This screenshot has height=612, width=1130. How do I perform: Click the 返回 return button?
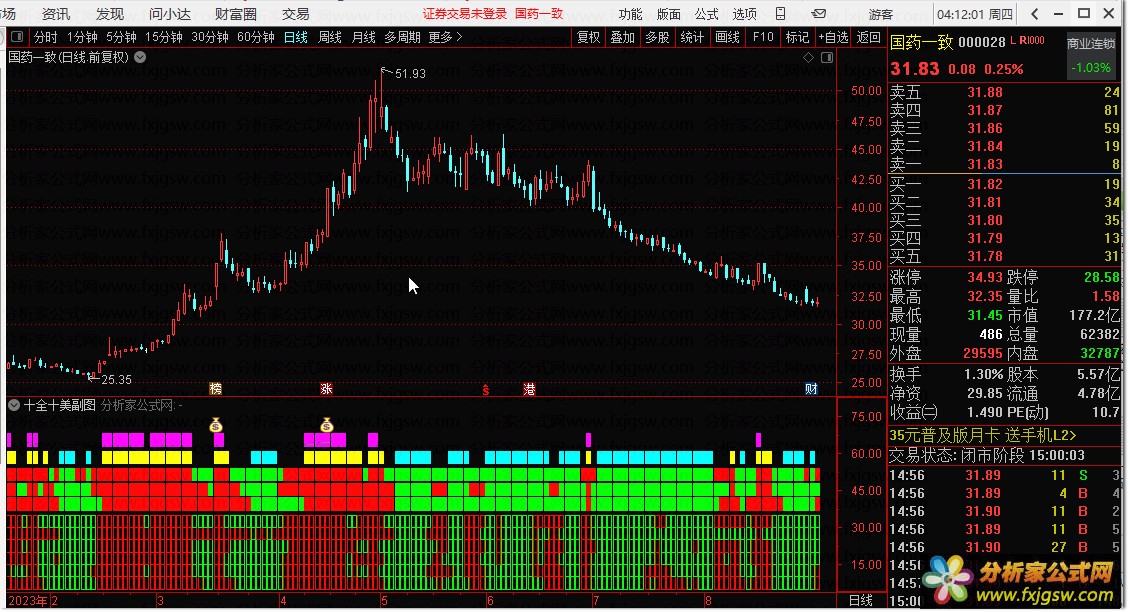868,37
